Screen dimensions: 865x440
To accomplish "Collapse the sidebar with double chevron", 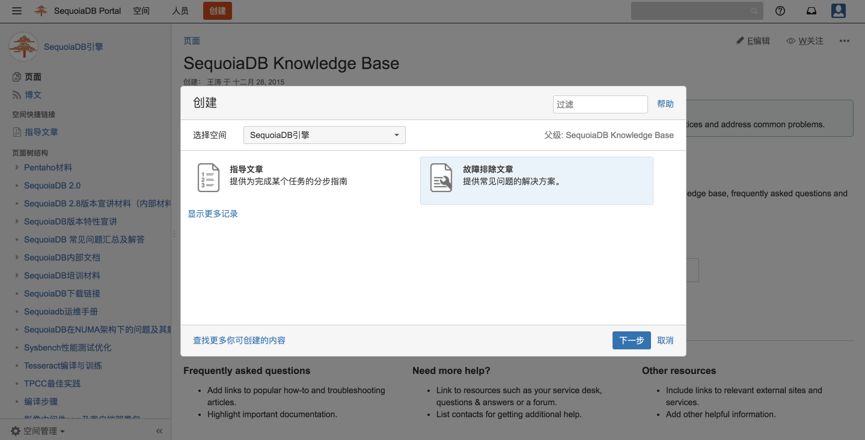I will (x=159, y=431).
